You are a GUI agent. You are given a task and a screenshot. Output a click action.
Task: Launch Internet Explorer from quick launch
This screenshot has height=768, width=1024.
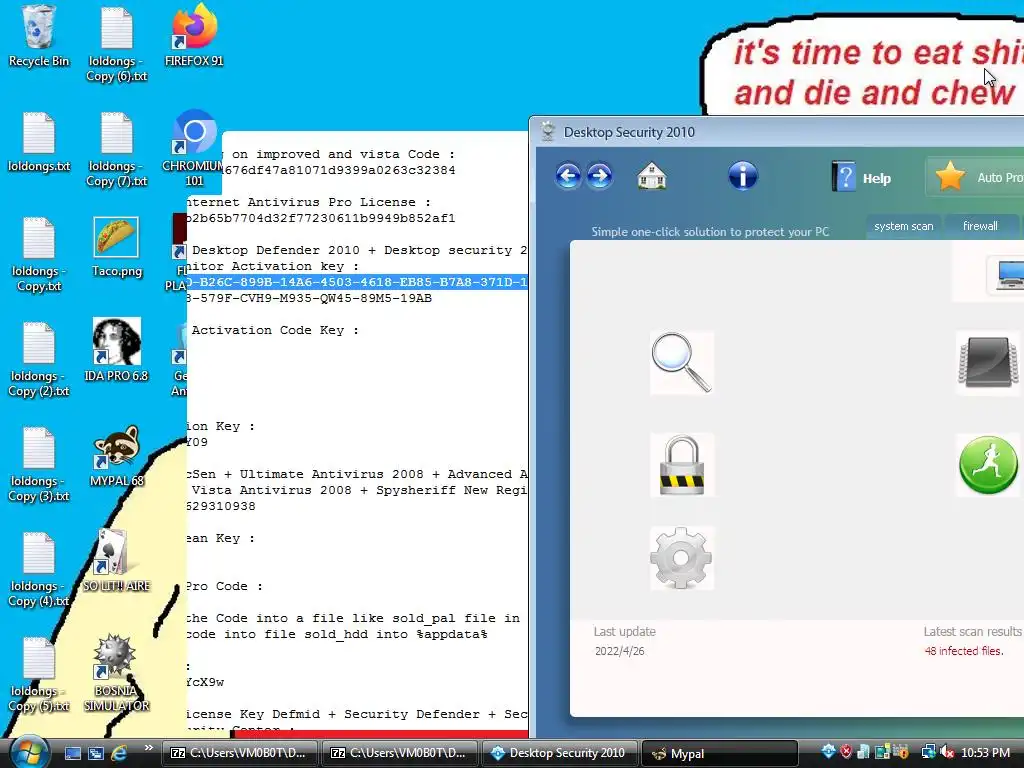(120, 753)
